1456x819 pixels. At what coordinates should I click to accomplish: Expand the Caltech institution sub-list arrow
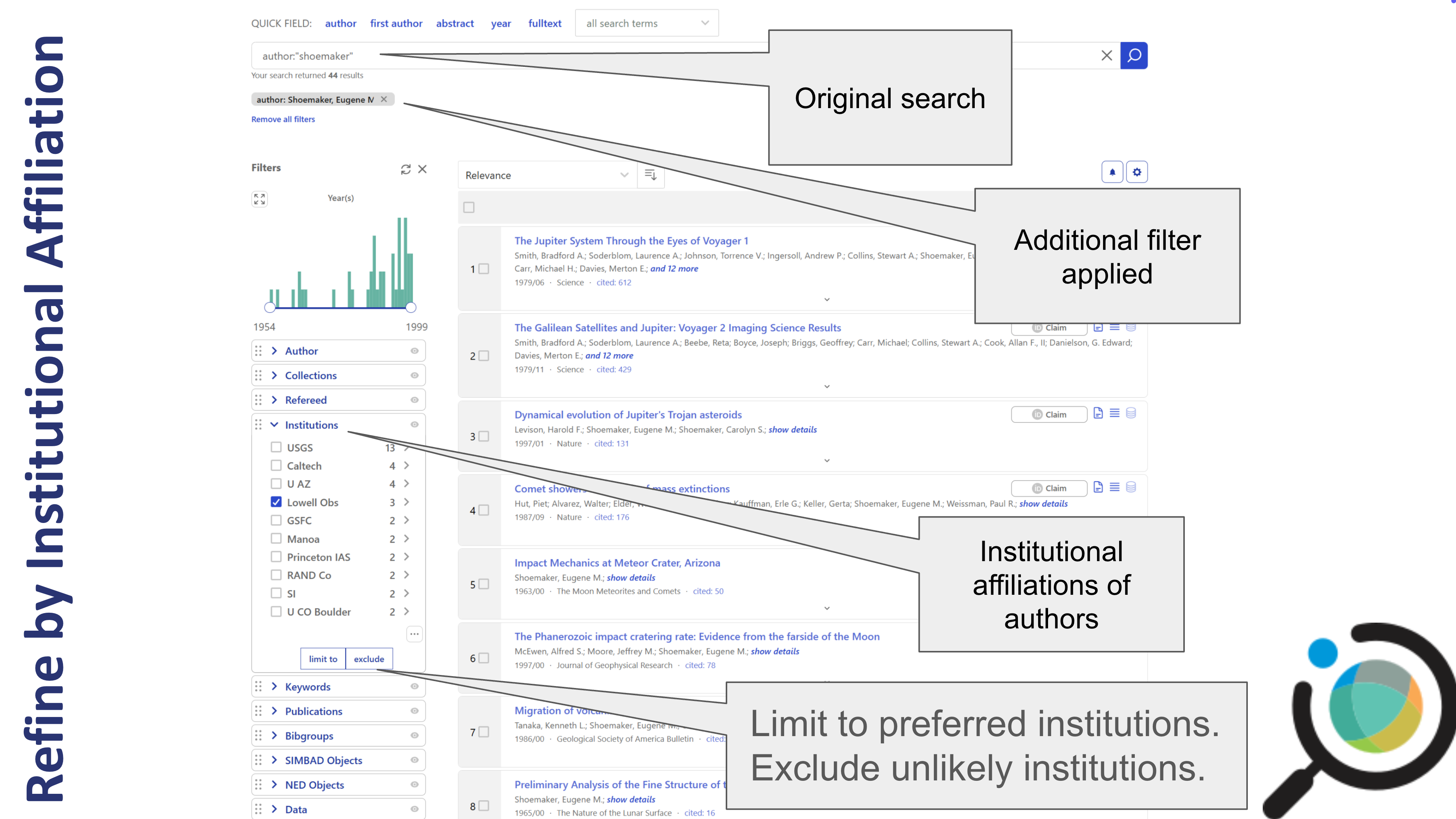406,465
